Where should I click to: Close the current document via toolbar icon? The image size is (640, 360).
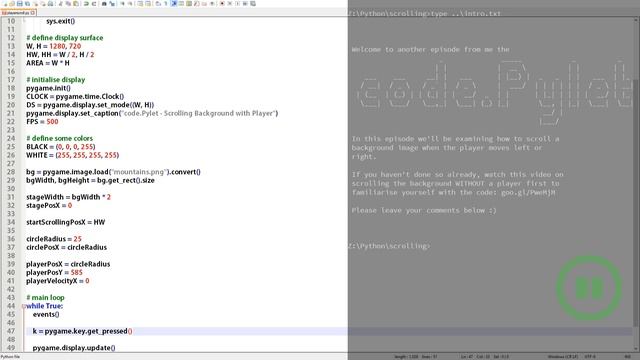pos(35,4)
